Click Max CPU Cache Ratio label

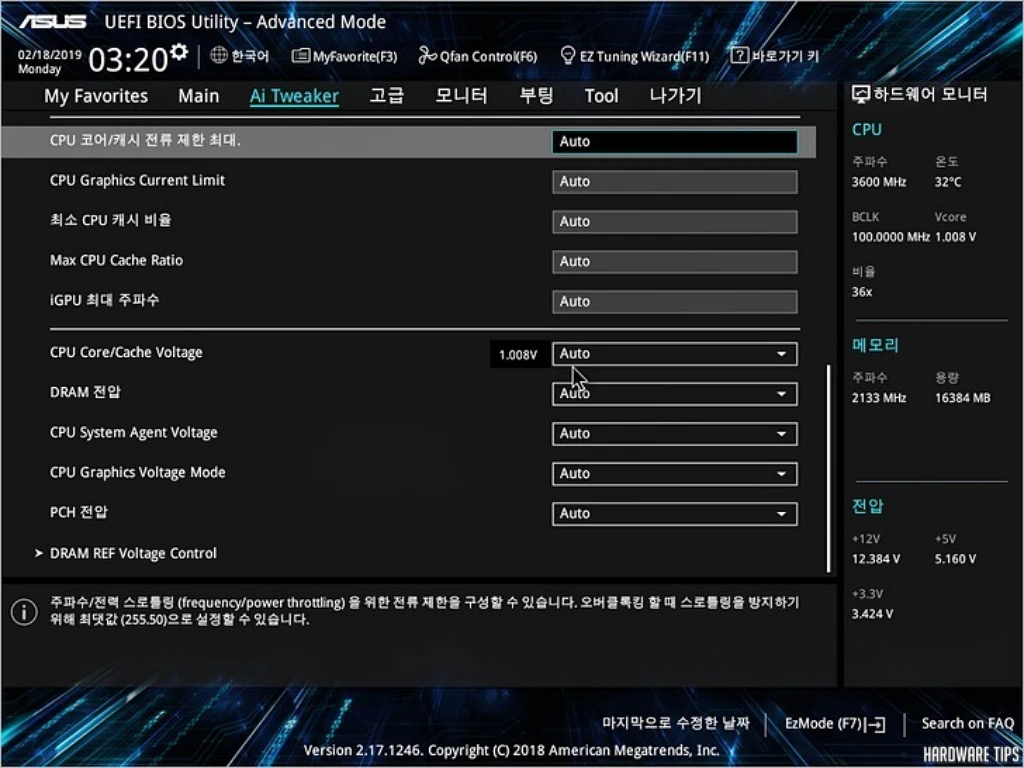pos(116,260)
